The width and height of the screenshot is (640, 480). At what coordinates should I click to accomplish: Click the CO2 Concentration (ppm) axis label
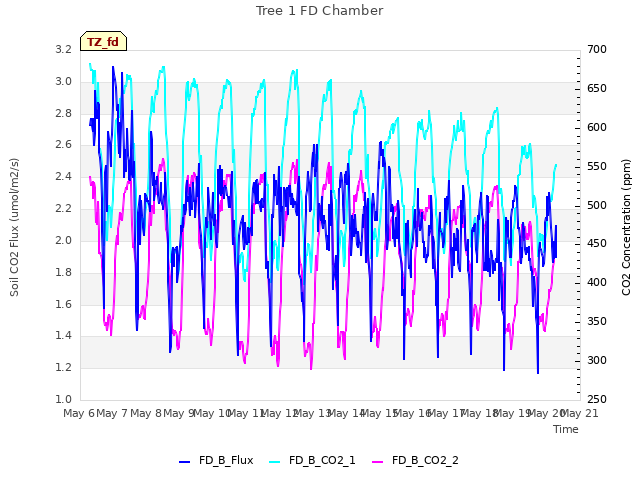pos(626,227)
